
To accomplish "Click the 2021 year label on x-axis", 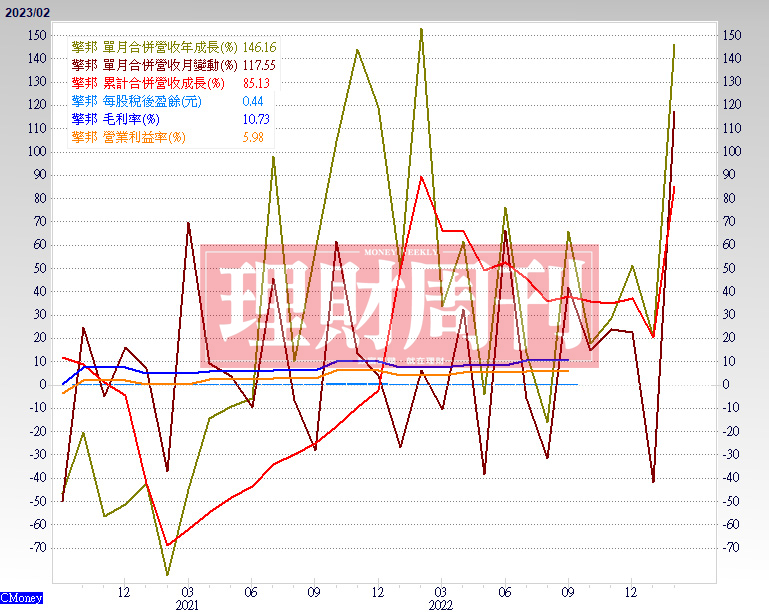I will point(187,605).
